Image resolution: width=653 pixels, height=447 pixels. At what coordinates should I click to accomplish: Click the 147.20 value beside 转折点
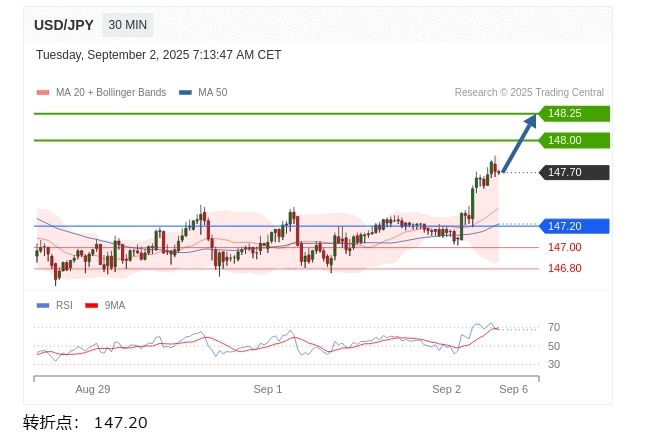(x=121, y=423)
